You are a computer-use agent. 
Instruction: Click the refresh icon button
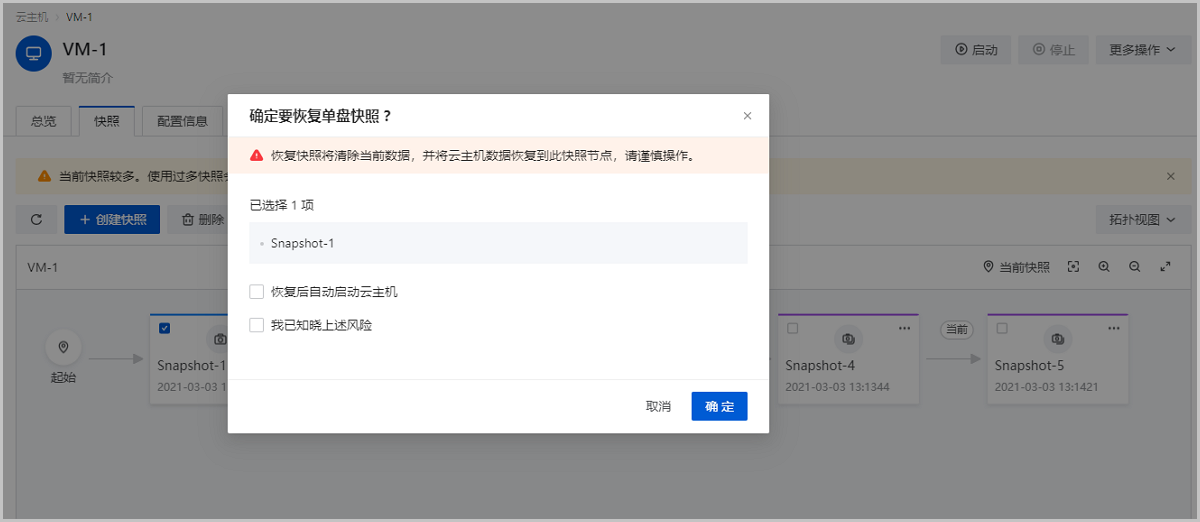[x=36, y=220]
